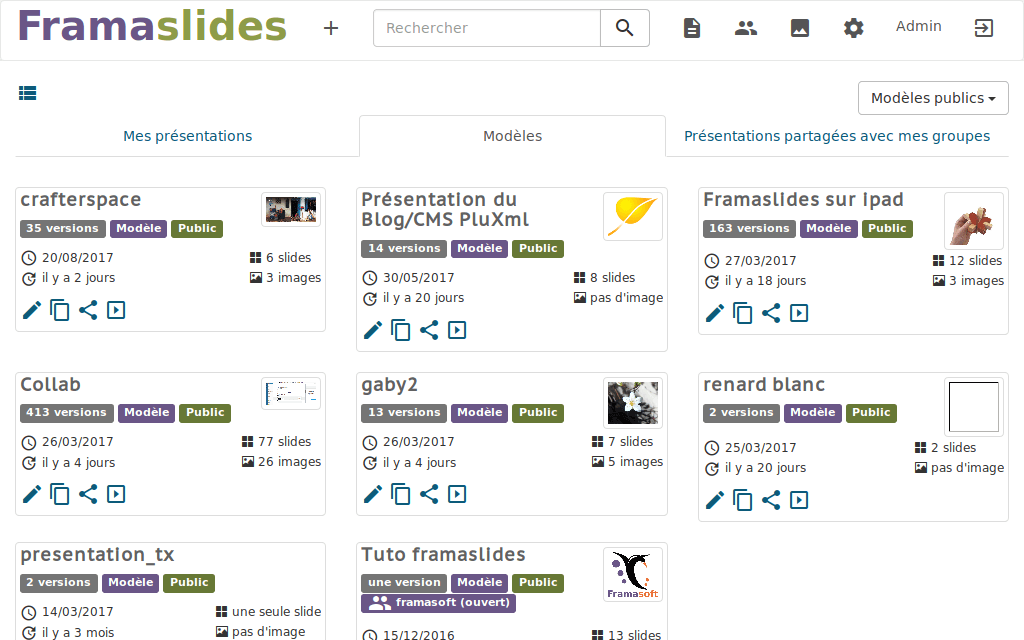This screenshot has height=640, width=1024.
Task: Open the presentations document icon in the header
Action: 692,28
